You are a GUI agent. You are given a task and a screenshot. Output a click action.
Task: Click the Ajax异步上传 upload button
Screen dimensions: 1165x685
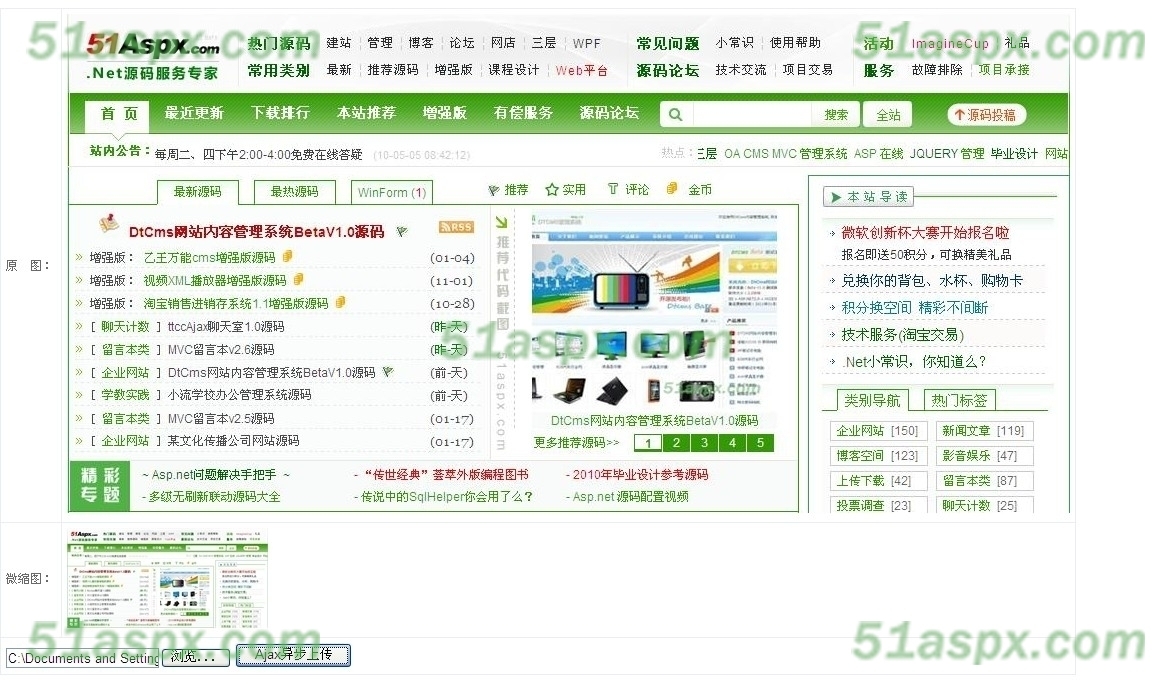tap(293, 655)
